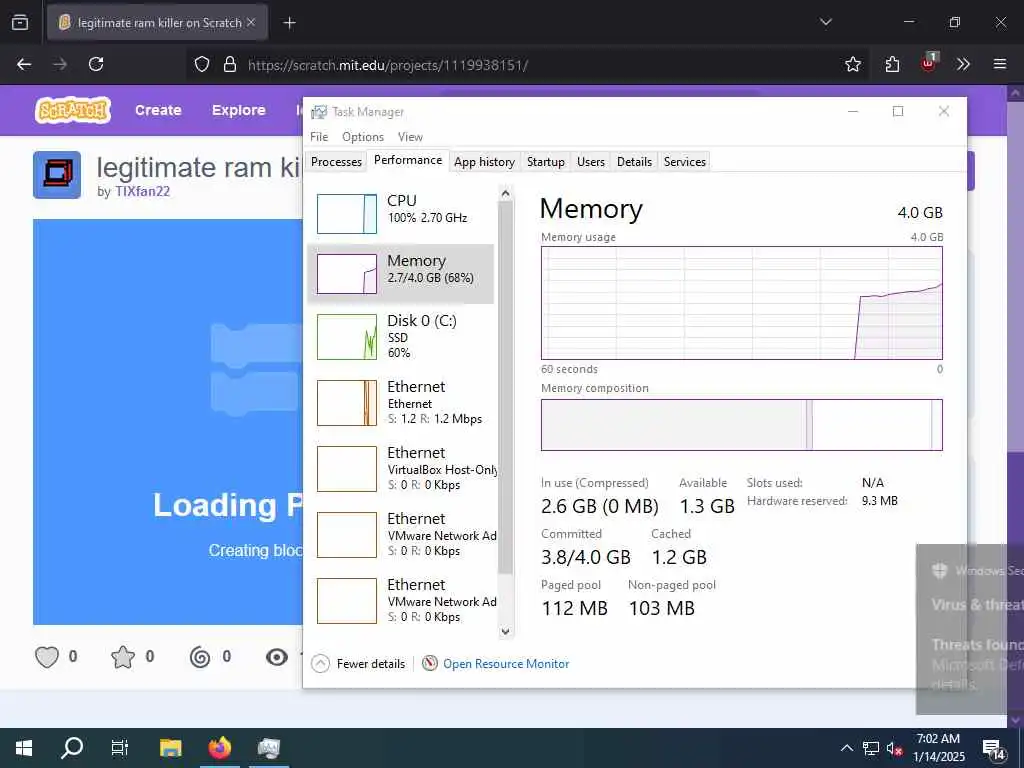Open the browser extensions puzzle icon
Image resolution: width=1024 pixels, height=768 pixels.
click(892, 64)
